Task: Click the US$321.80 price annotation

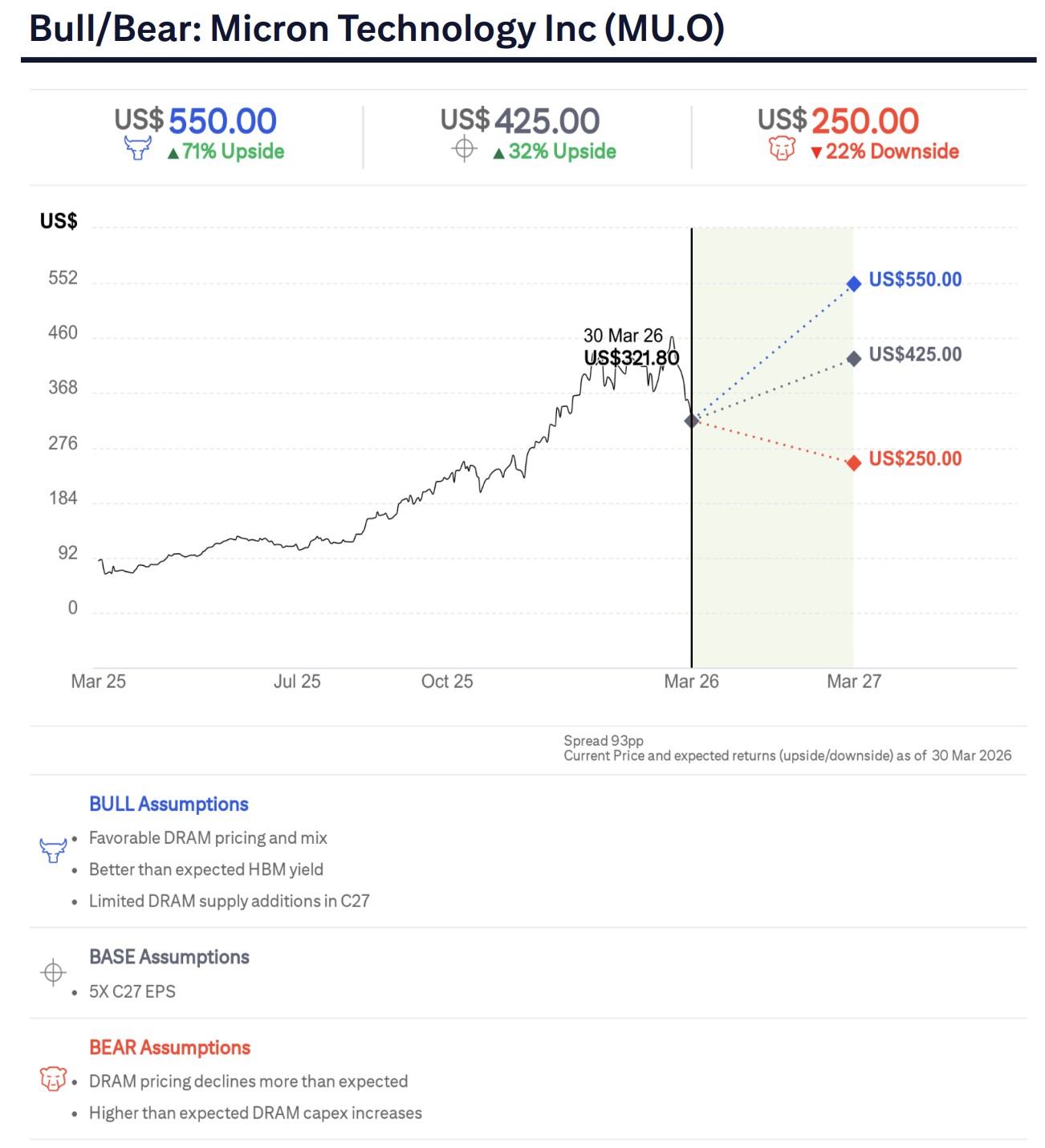Action: 632,358
